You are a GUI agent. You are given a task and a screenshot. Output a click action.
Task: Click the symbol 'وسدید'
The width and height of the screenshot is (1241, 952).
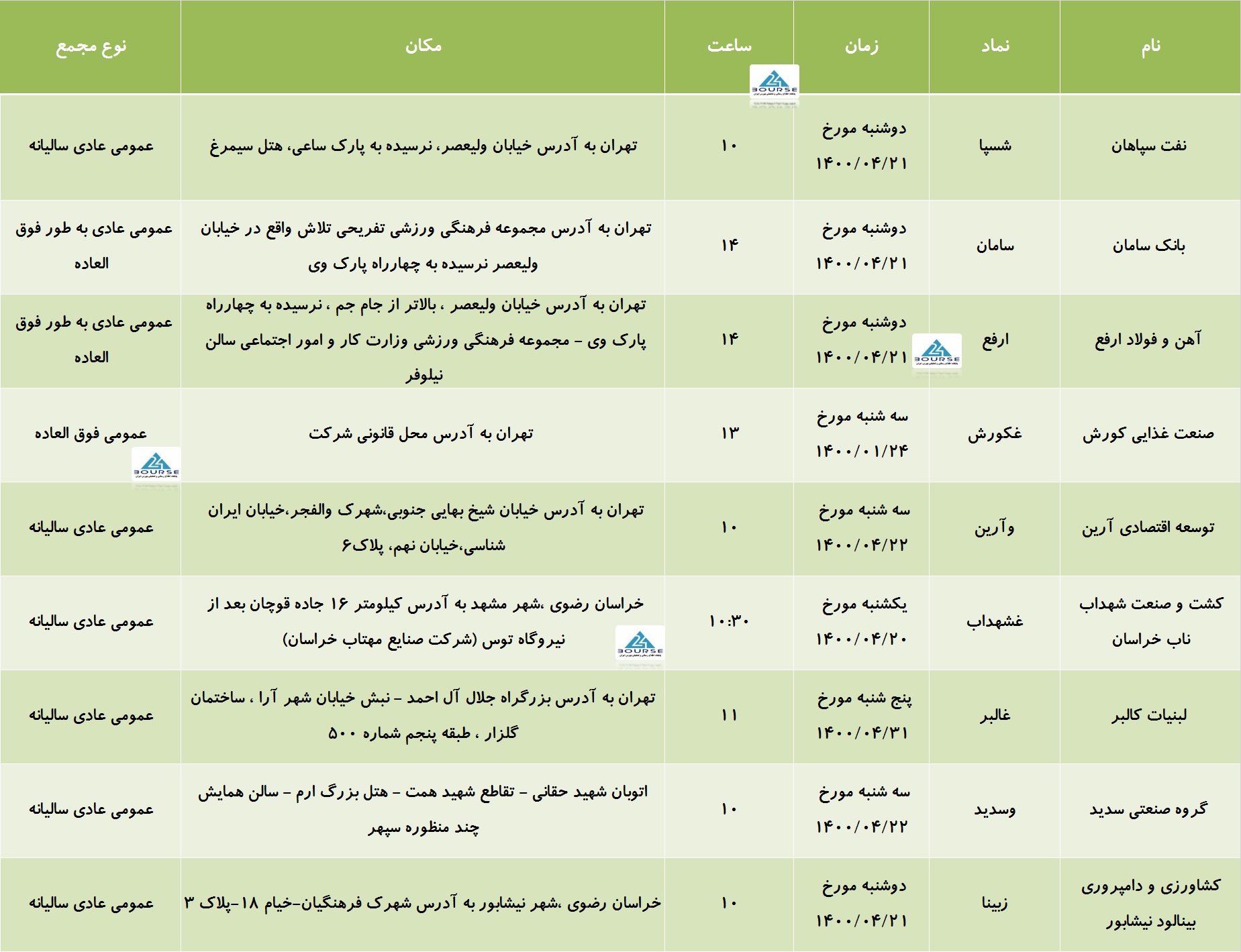coord(995,810)
